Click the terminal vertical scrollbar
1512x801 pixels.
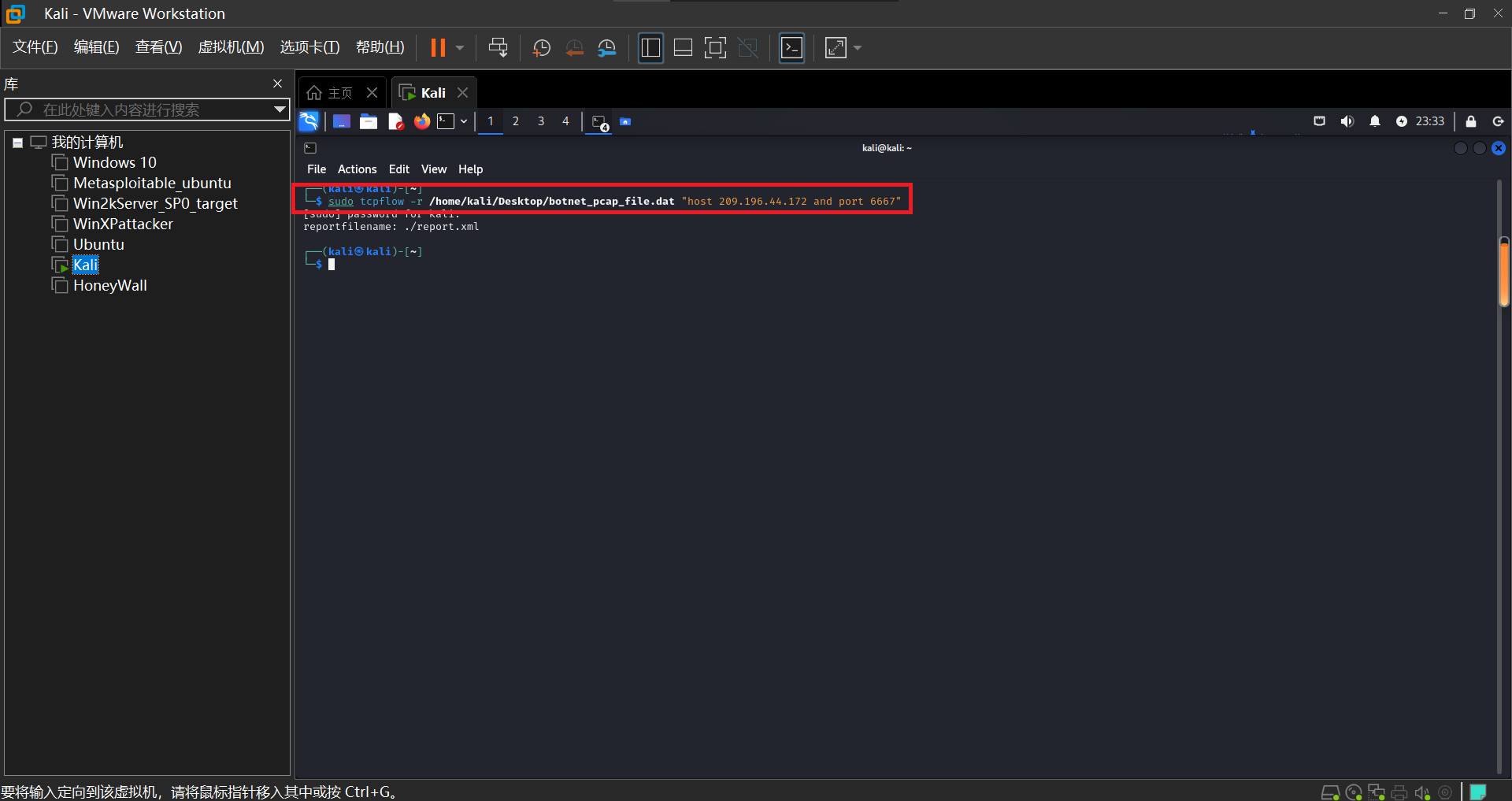point(1504,272)
